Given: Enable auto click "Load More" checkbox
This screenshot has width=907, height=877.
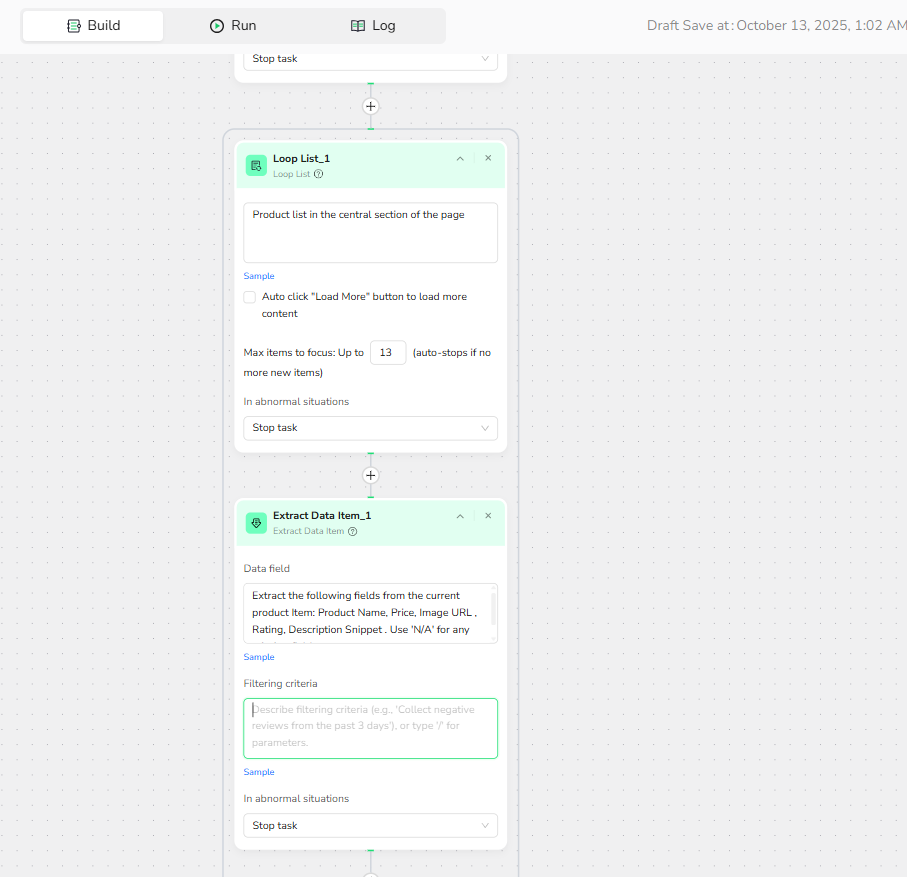Looking at the screenshot, I should point(250,297).
